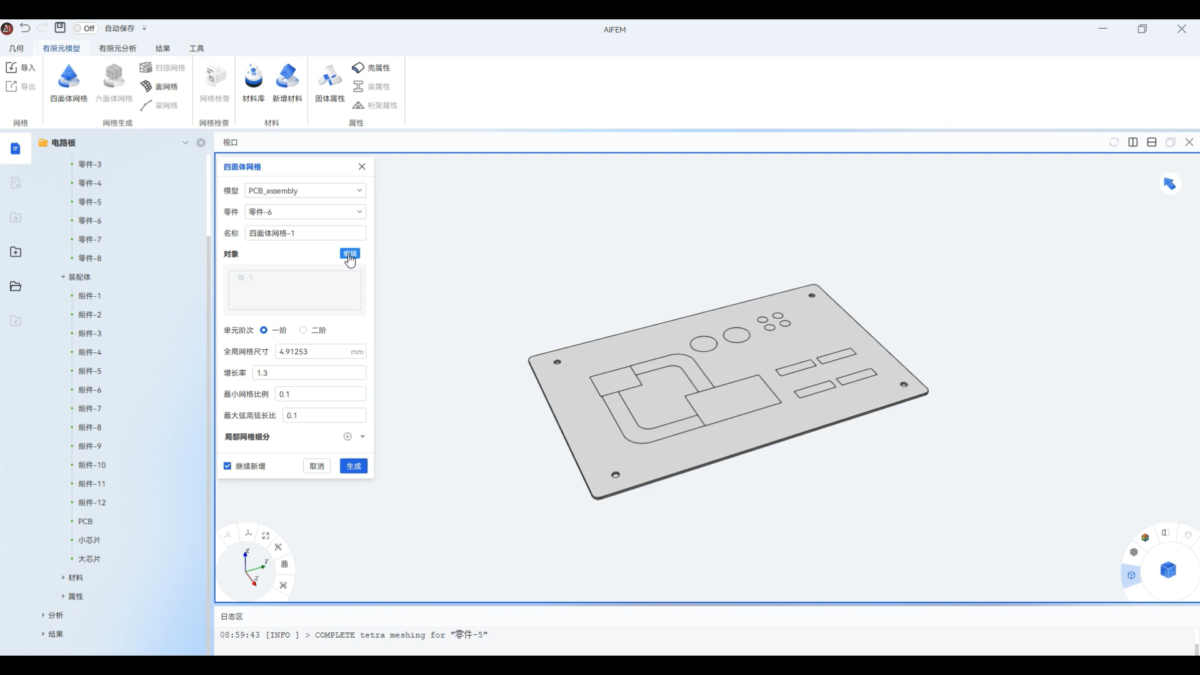This screenshot has width=1200, height=675.
Task: Collapse 电路板 project chevron
Action: 185,143
